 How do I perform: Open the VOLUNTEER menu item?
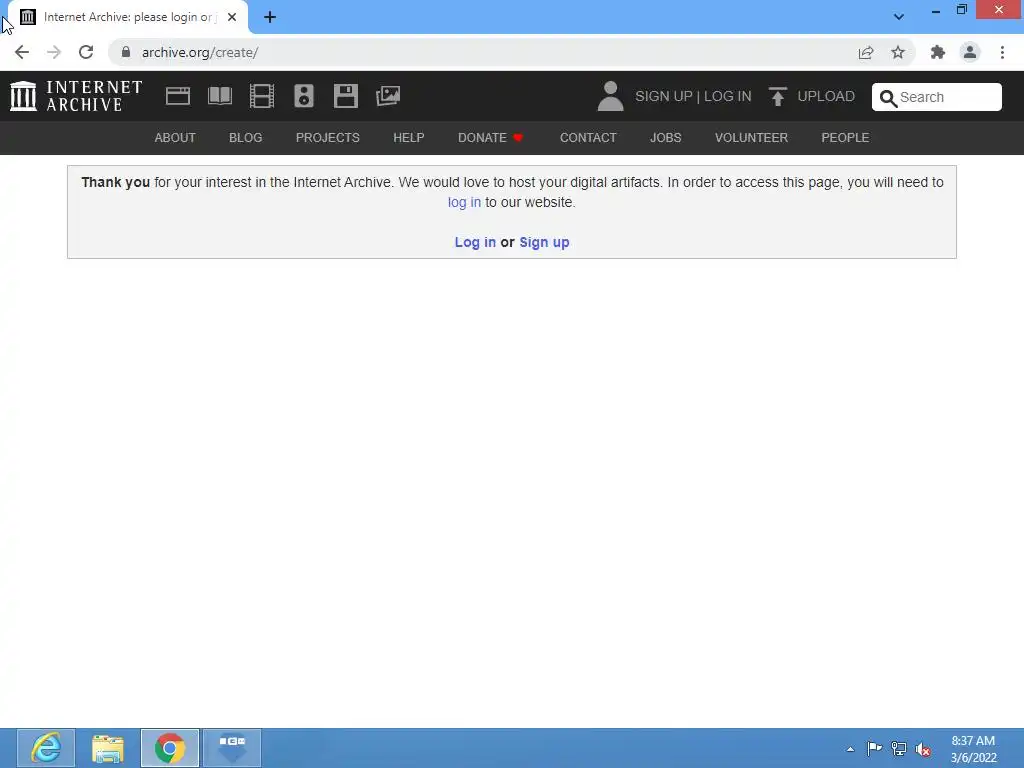(x=751, y=138)
